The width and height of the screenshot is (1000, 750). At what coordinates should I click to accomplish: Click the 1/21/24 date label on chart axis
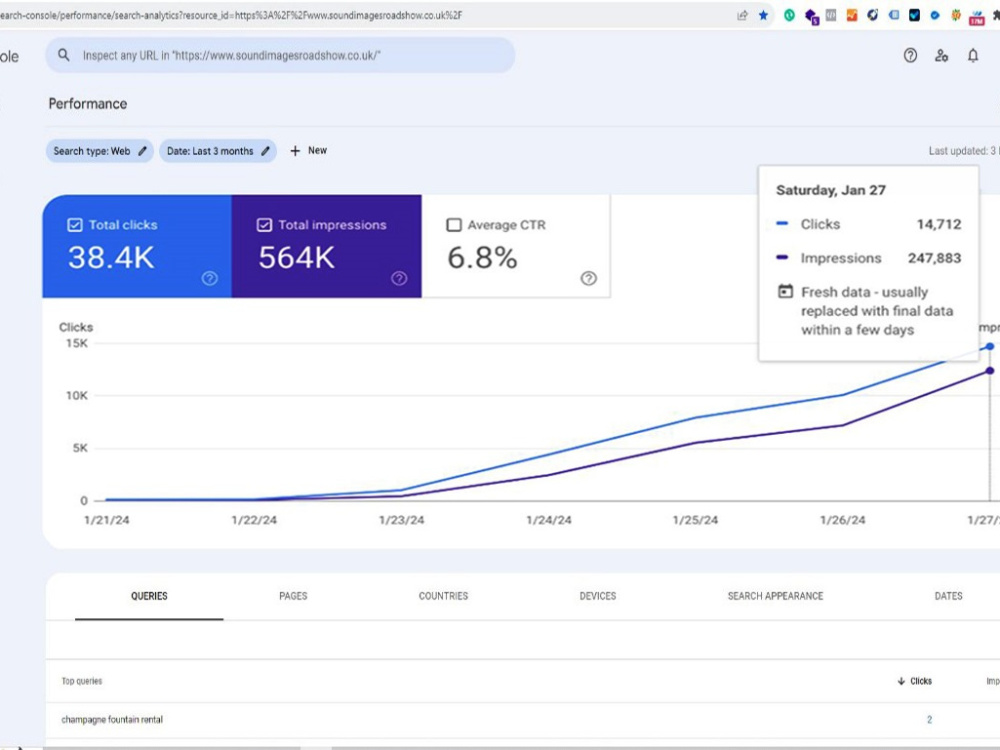[107, 520]
